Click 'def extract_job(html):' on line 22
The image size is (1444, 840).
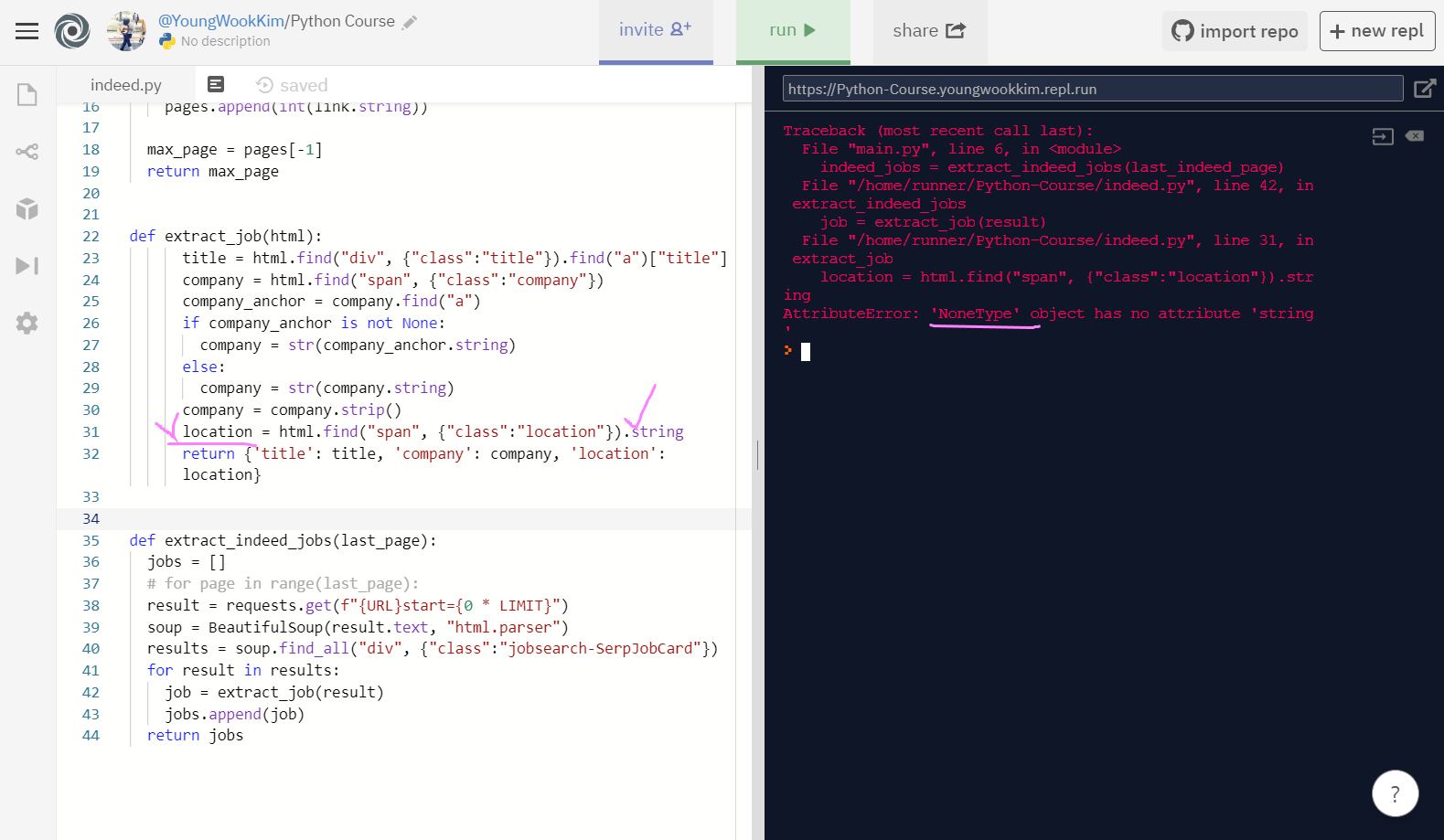(x=225, y=236)
